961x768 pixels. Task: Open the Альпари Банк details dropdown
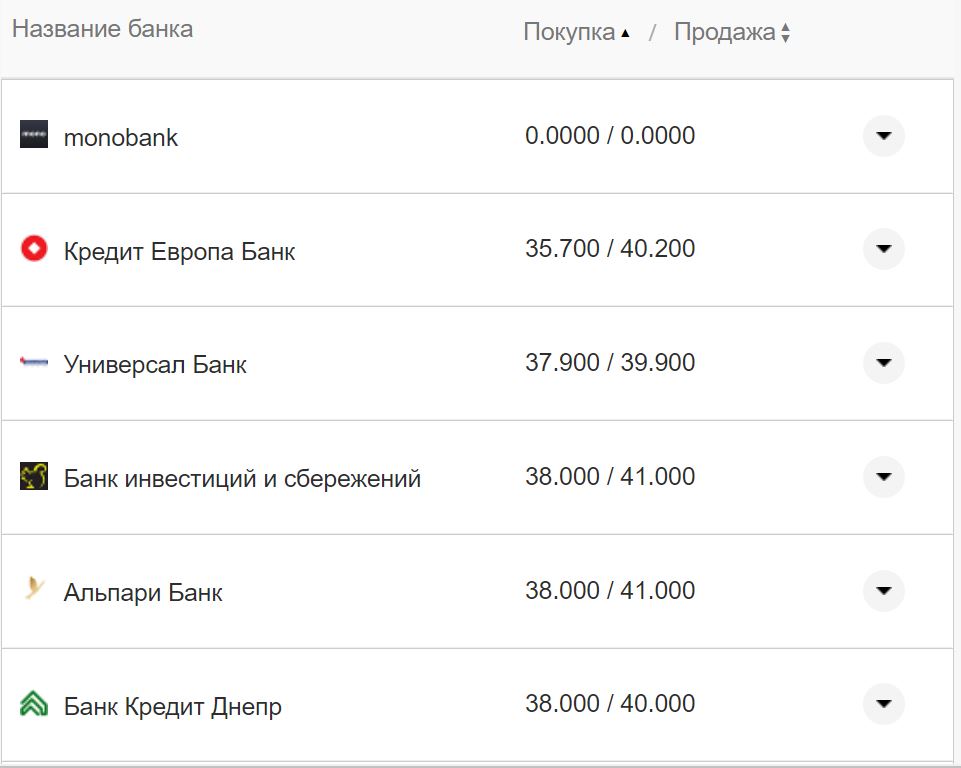(x=883, y=591)
